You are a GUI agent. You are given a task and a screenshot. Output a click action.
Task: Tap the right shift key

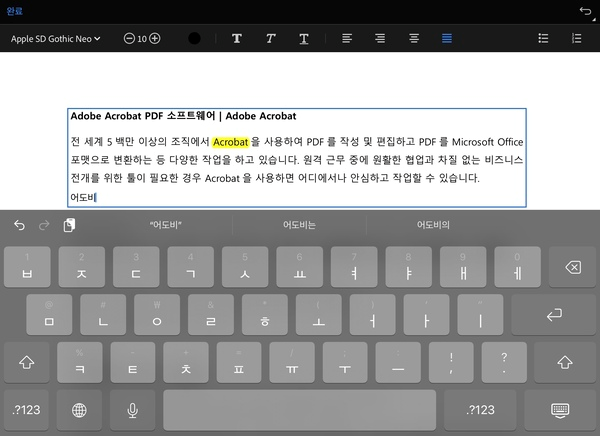565,363
